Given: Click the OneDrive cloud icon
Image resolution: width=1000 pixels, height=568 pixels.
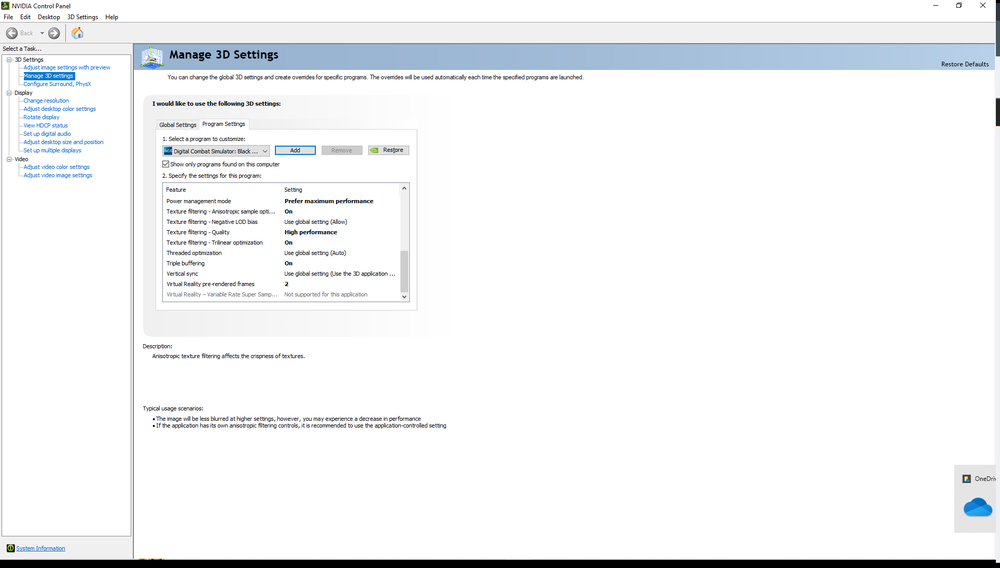Looking at the screenshot, I should (x=978, y=508).
